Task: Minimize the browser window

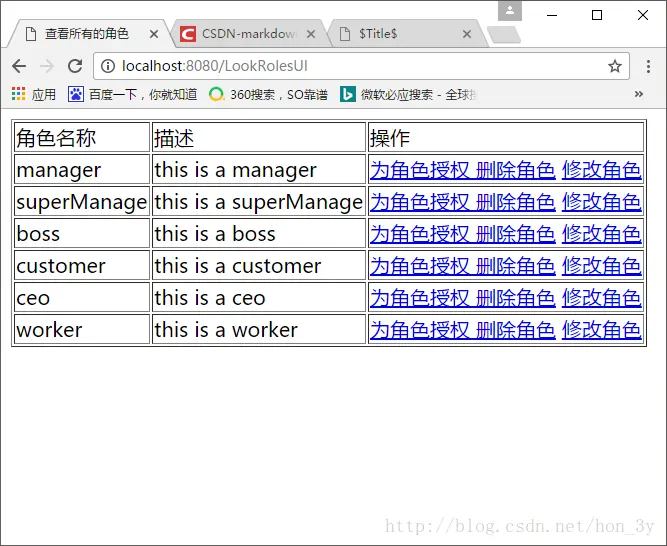Action: click(552, 15)
